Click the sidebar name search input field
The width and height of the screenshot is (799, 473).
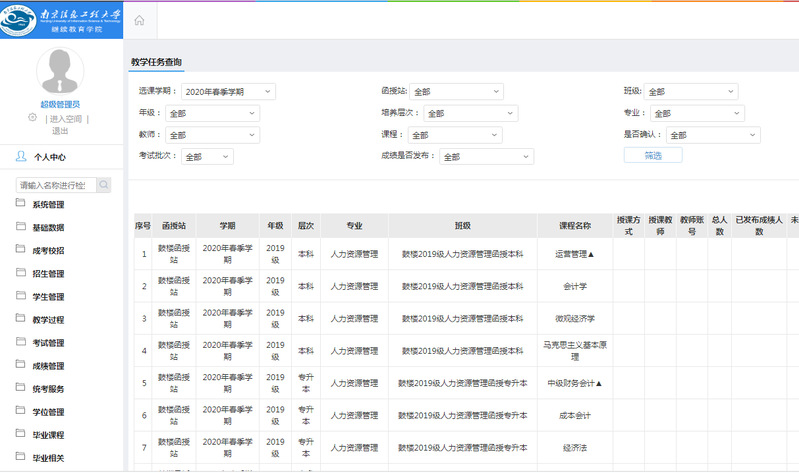tap(56, 185)
